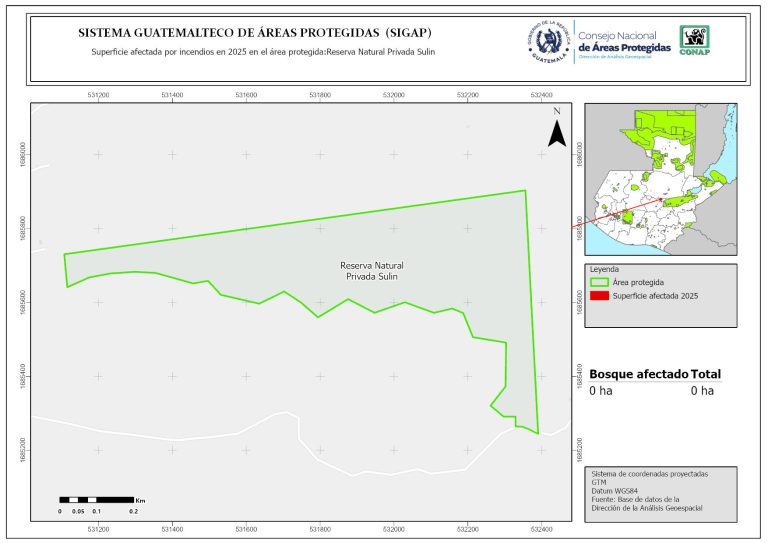Click the Consejo Nacional de Áreas Protegidas logo text

625,42
